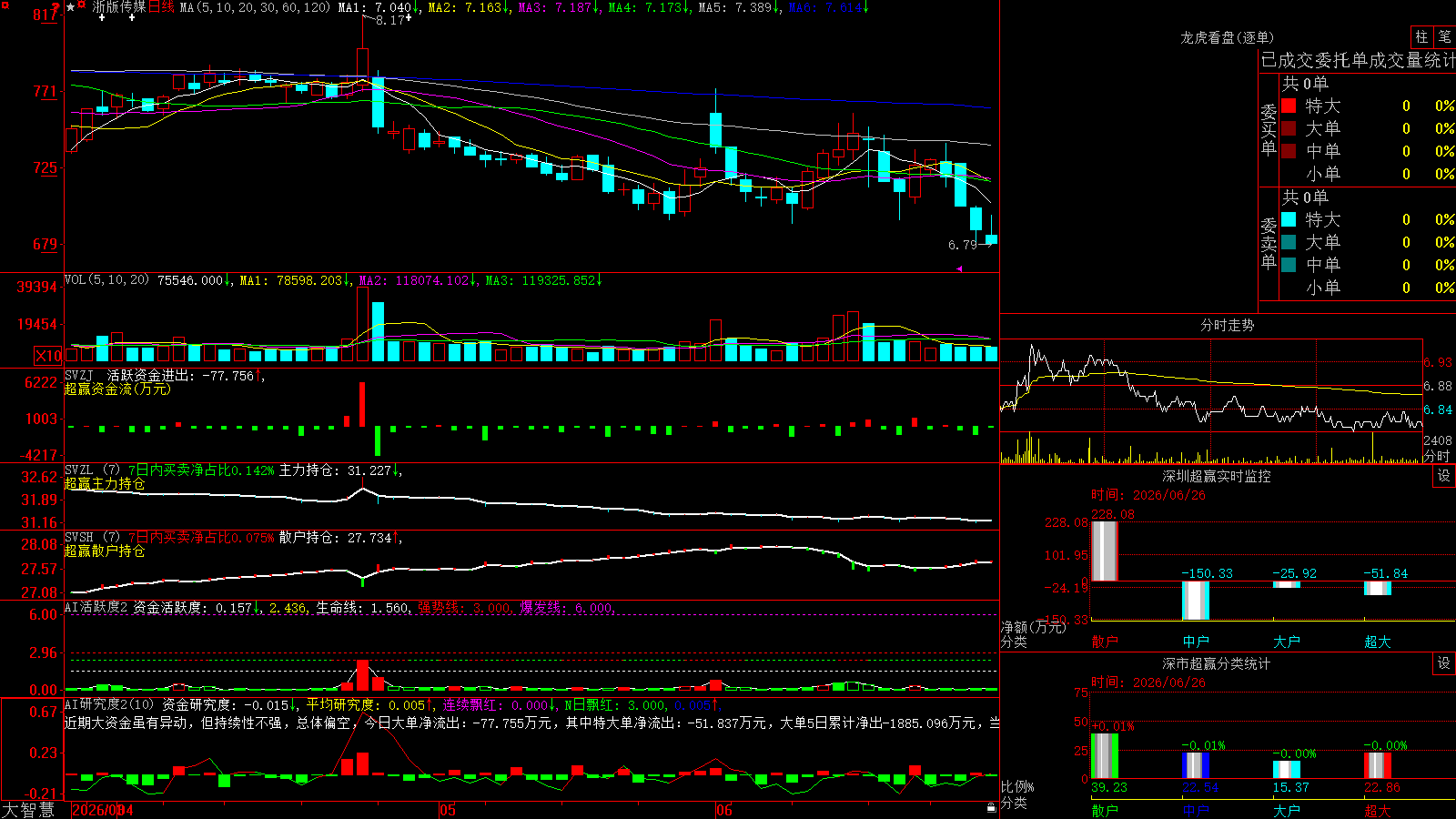
Task: Open 设 settings for 深圳超赢实时监控
Action: pos(1444,476)
